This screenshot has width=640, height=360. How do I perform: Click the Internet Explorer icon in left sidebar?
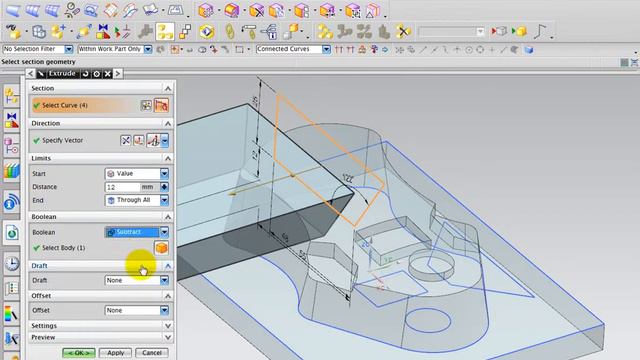pyautogui.click(x=12, y=233)
